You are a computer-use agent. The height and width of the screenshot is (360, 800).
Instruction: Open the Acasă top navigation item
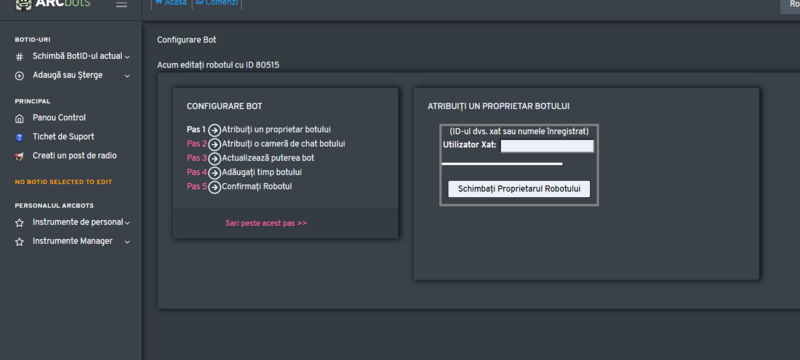pyautogui.click(x=171, y=3)
